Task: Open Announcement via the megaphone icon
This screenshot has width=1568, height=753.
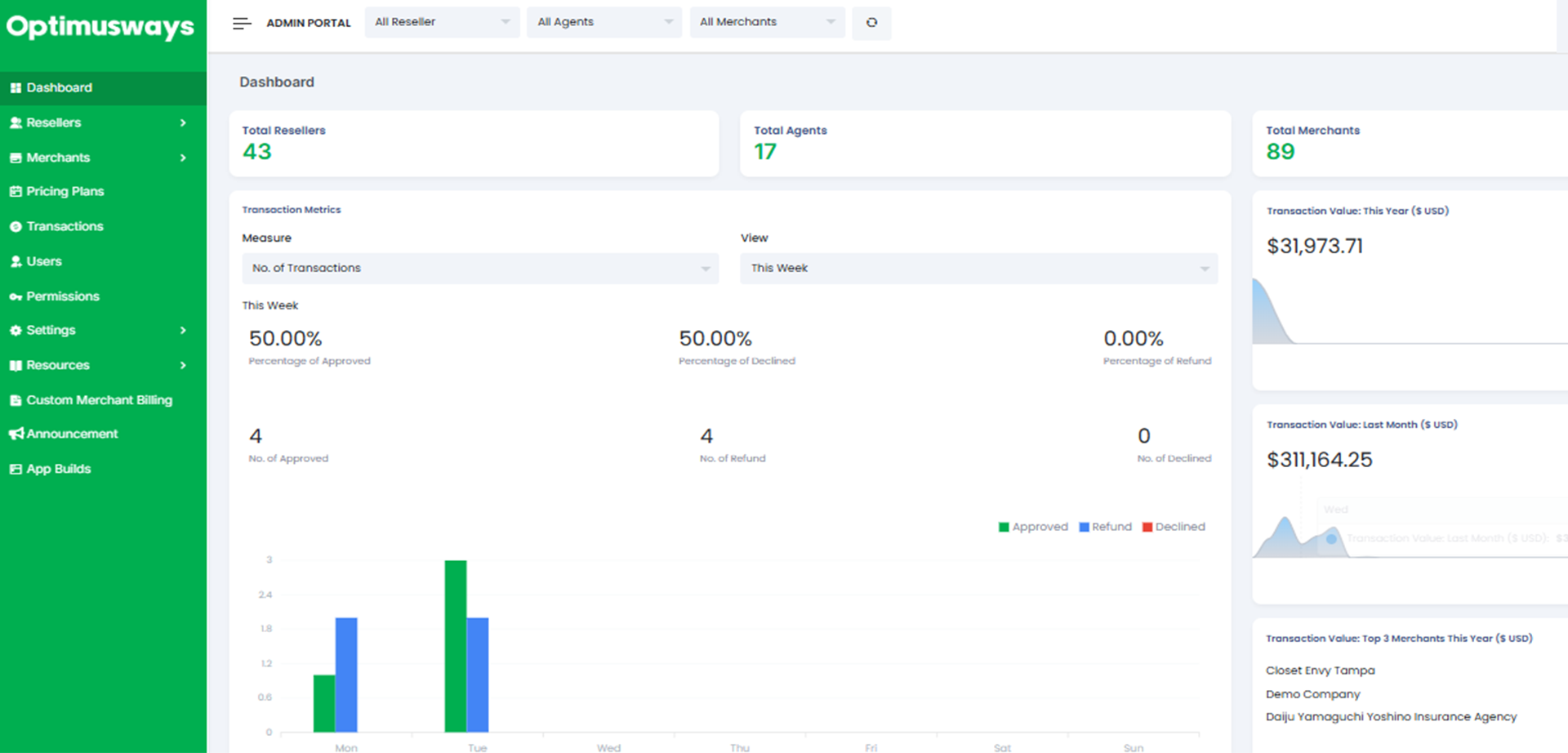Action: pyautogui.click(x=15, y=434)
